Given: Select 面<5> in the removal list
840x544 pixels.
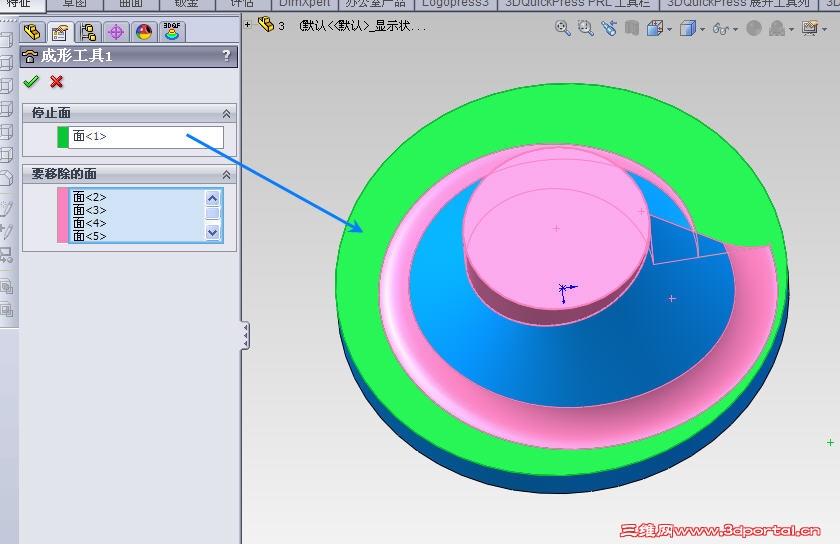Looking at the screenshot, I should point(89,236).
